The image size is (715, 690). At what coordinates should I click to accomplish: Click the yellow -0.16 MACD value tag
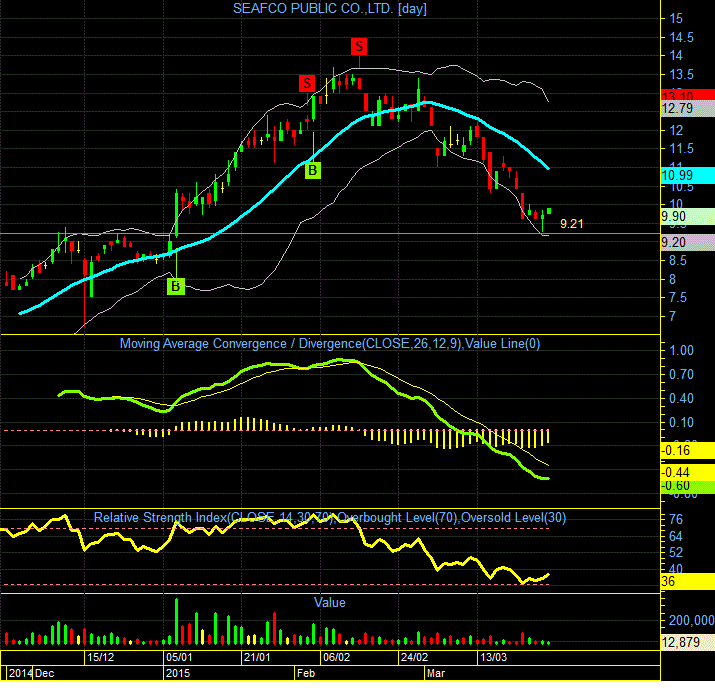pos(688,451)
